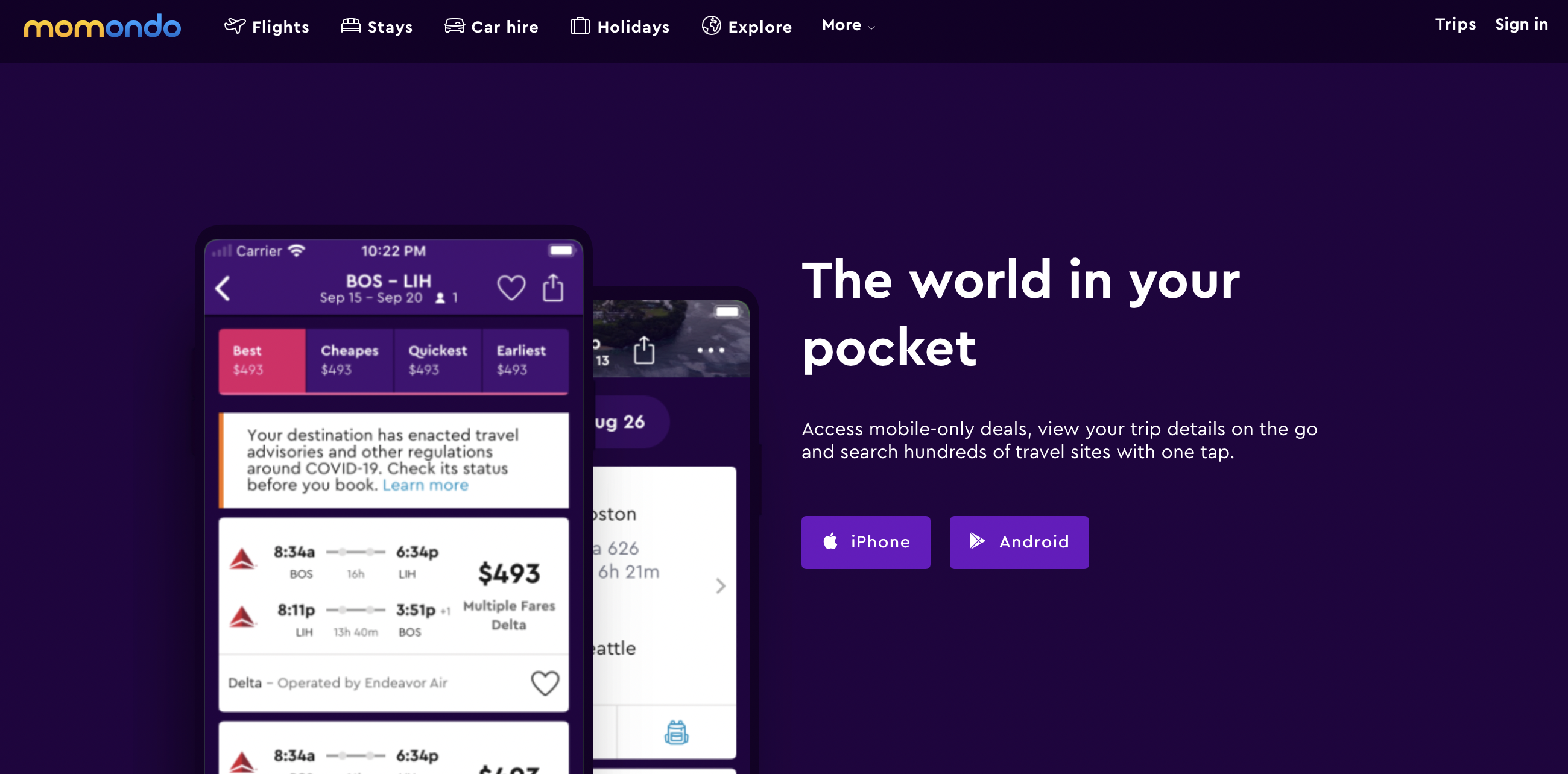The image size is (1568, 774).
Task: Click Multiple Fares Delta label
Action: 509,615
